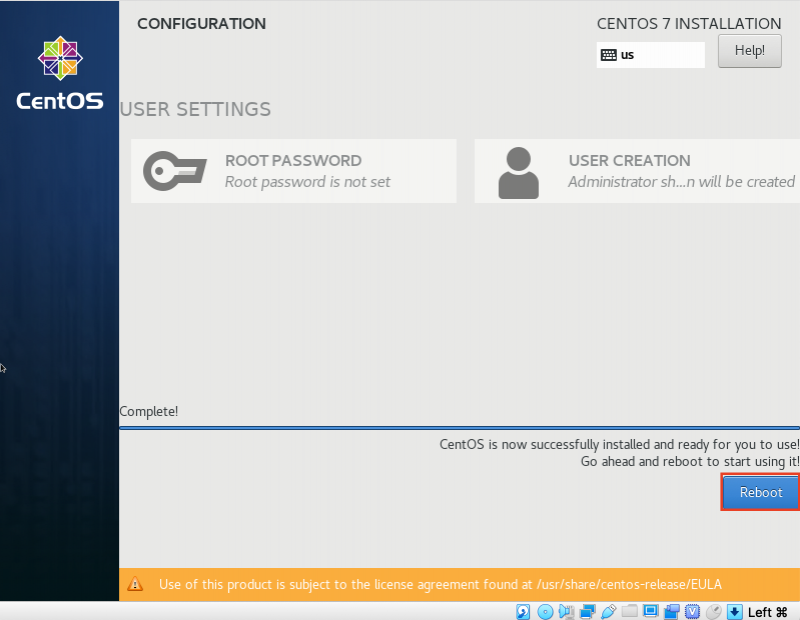Click VirtualBox audio speaker icon
The width and height of the screenshot is (800, 620).
tap(566, 611)
